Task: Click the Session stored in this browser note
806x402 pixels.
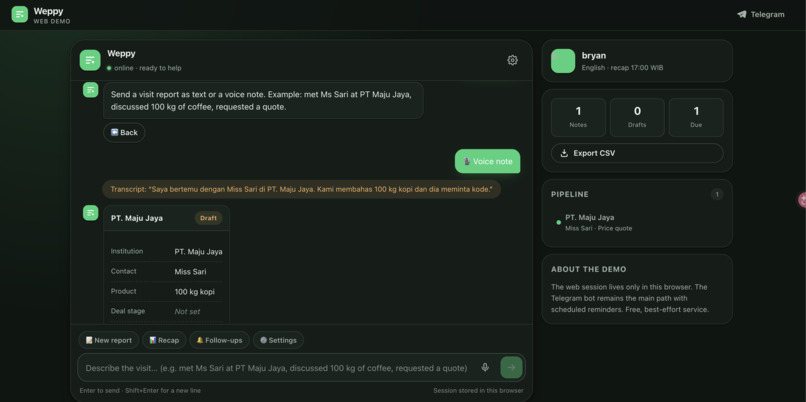Action: [479, 391]
